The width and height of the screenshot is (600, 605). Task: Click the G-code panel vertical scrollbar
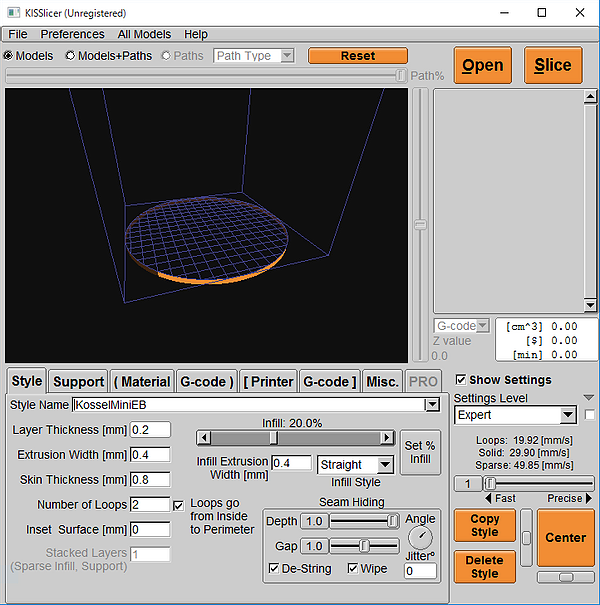tap(590, 201)
